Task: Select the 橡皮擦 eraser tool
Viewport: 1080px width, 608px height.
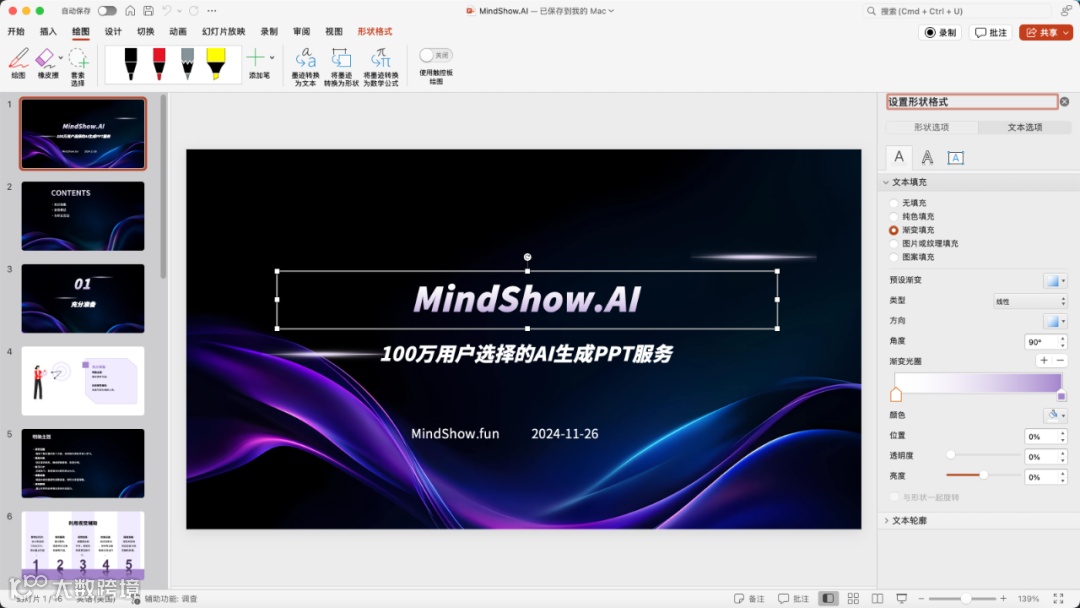Action: click(x=45, y=63)
